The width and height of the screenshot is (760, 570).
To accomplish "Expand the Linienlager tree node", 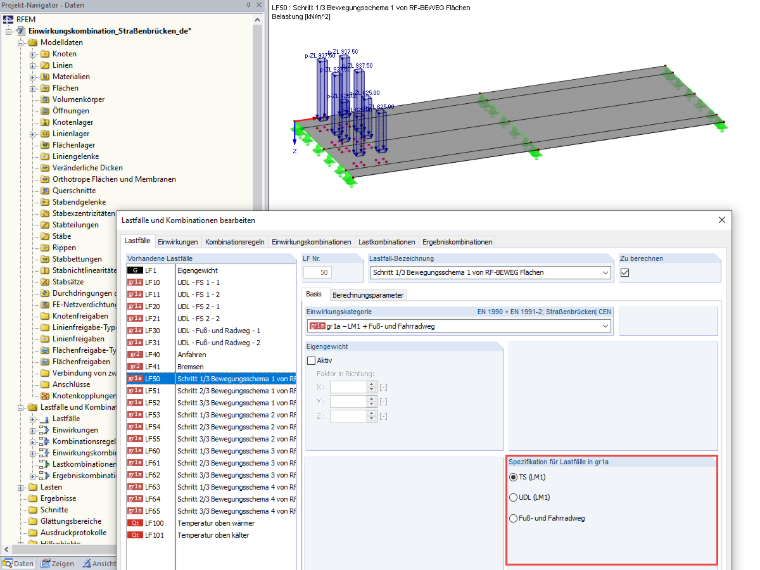I will pyautogui.click(x=32, y=134).
